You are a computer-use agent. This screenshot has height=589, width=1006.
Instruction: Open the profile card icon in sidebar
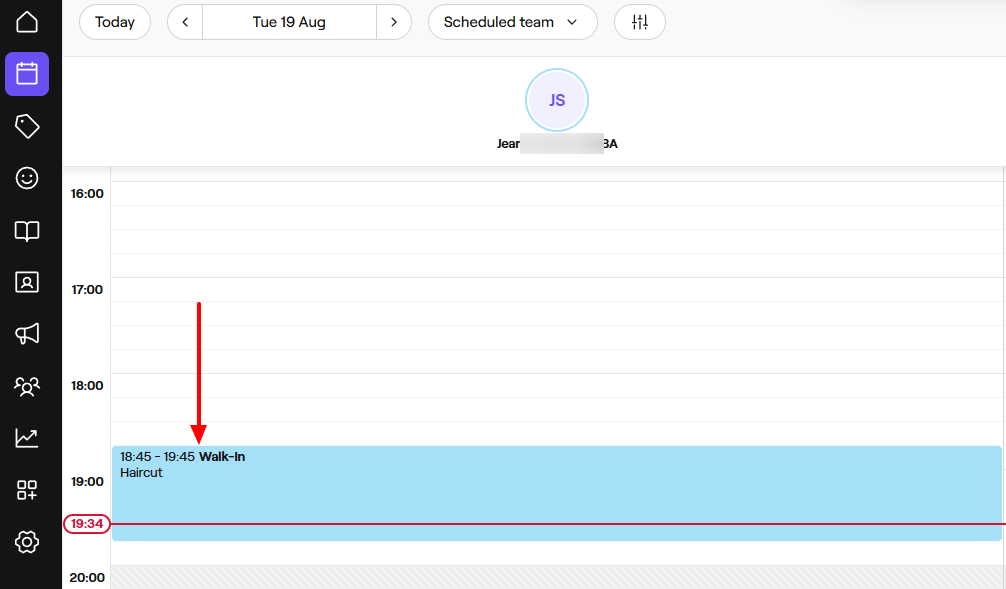[x=27, y=282]
